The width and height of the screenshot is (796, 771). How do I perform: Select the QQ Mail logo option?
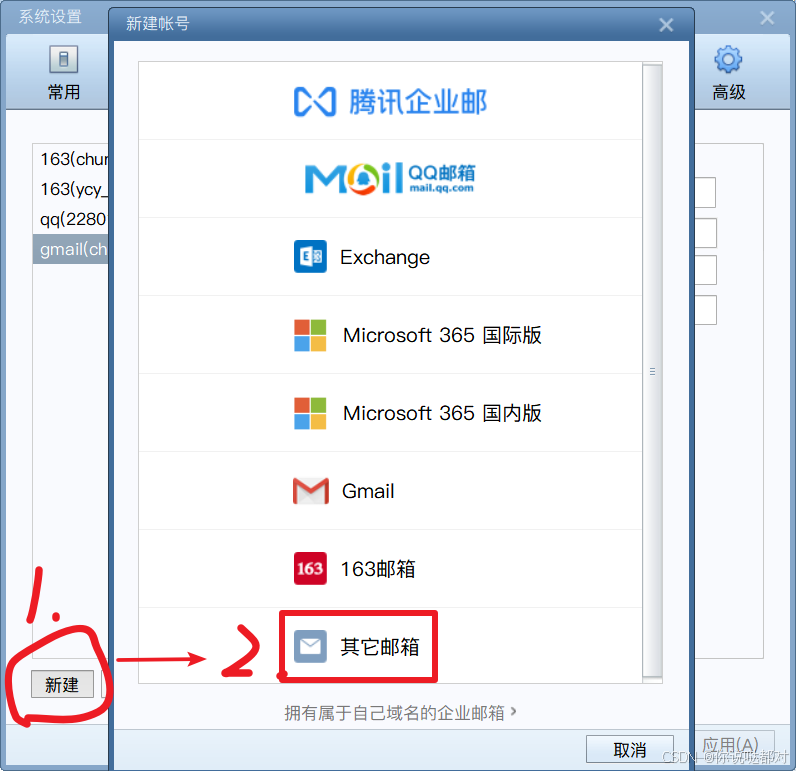(x=390, y=178)
